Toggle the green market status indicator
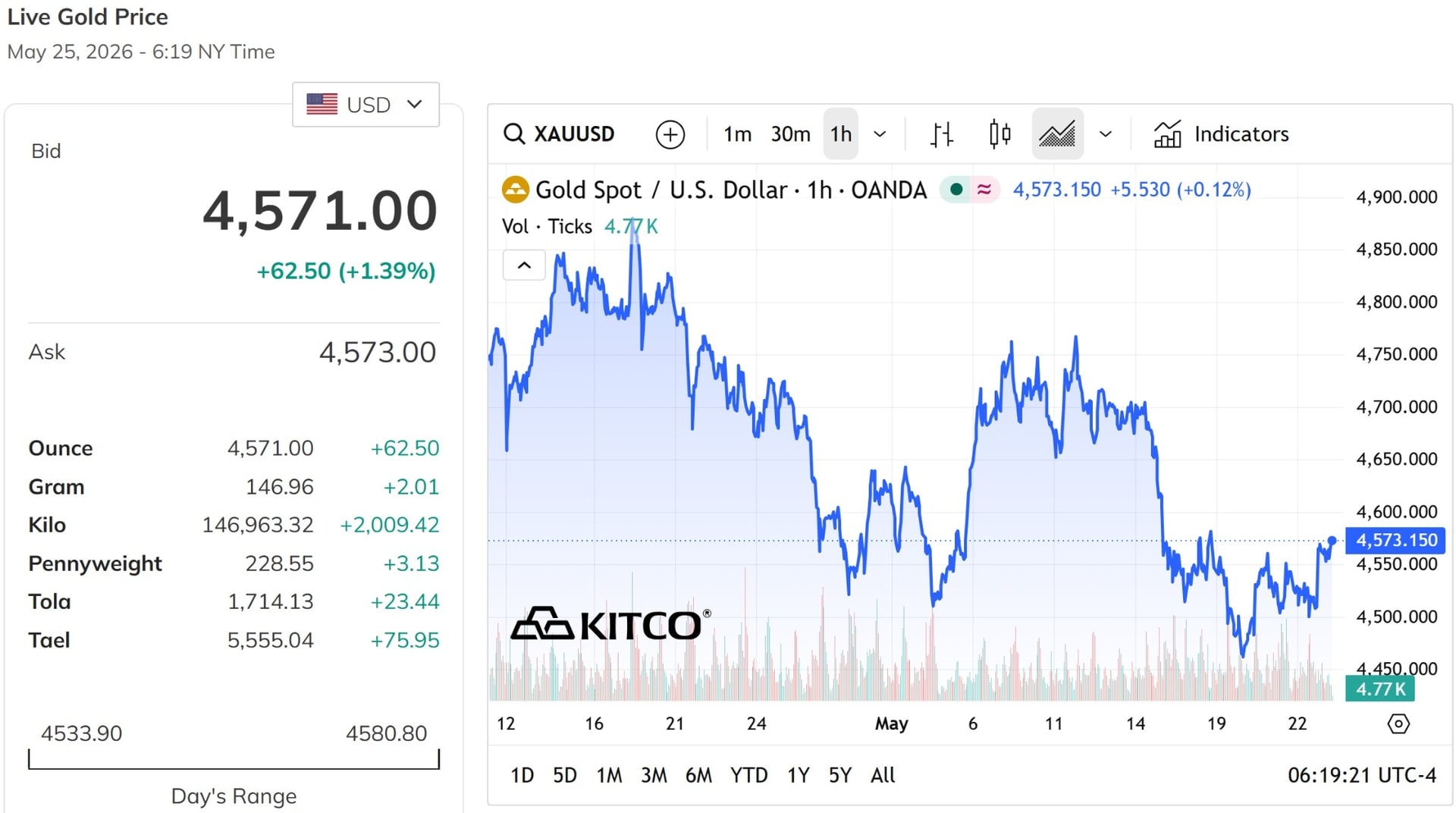 (956, 190)
